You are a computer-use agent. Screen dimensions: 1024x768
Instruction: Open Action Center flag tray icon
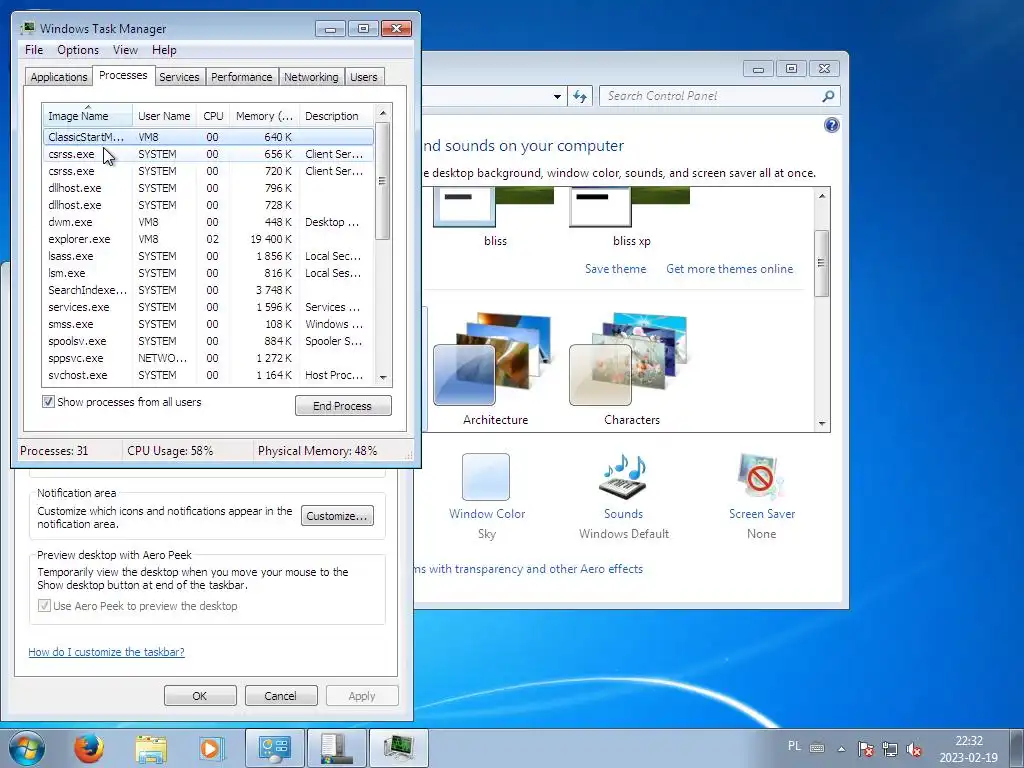866,749
